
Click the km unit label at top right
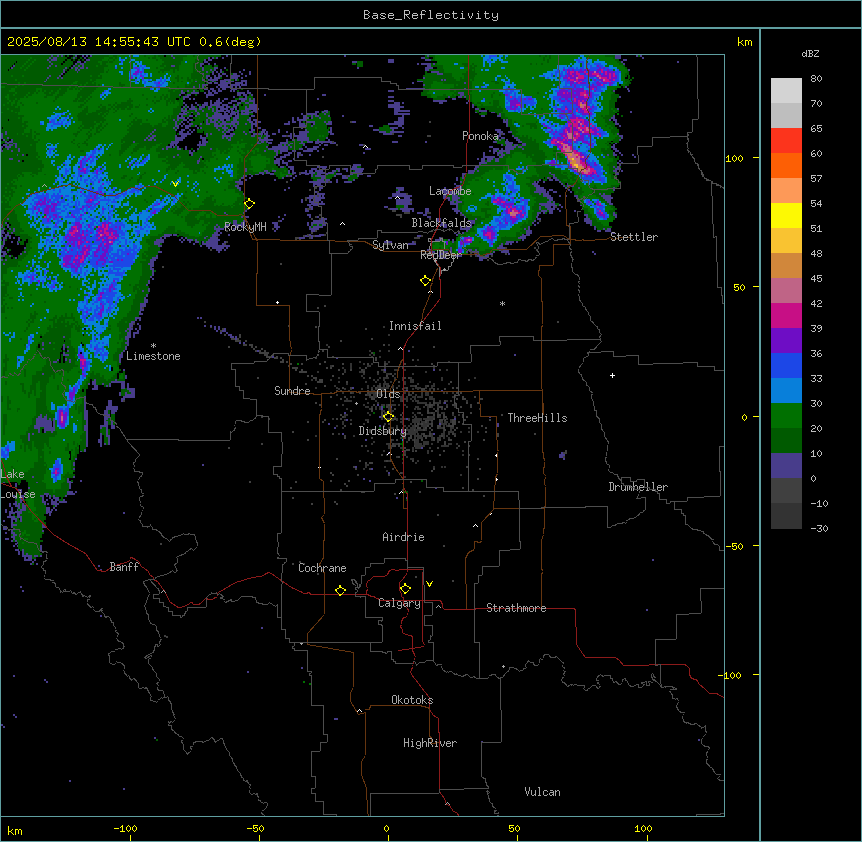coord(744,42)
